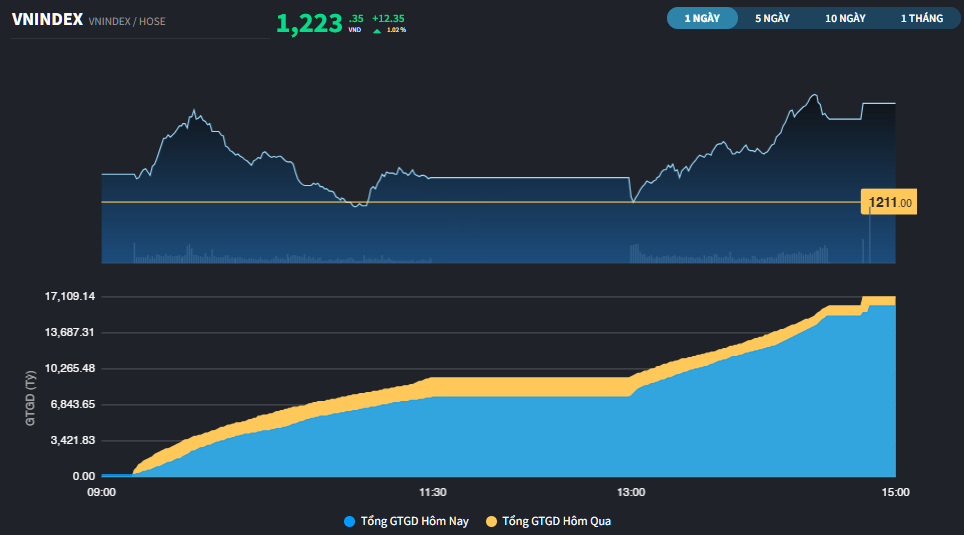Click the GTGD (Tỷ) axis title
Image resolution: width=964 pixels, height=535 pixels.
[x=30, y=398]
